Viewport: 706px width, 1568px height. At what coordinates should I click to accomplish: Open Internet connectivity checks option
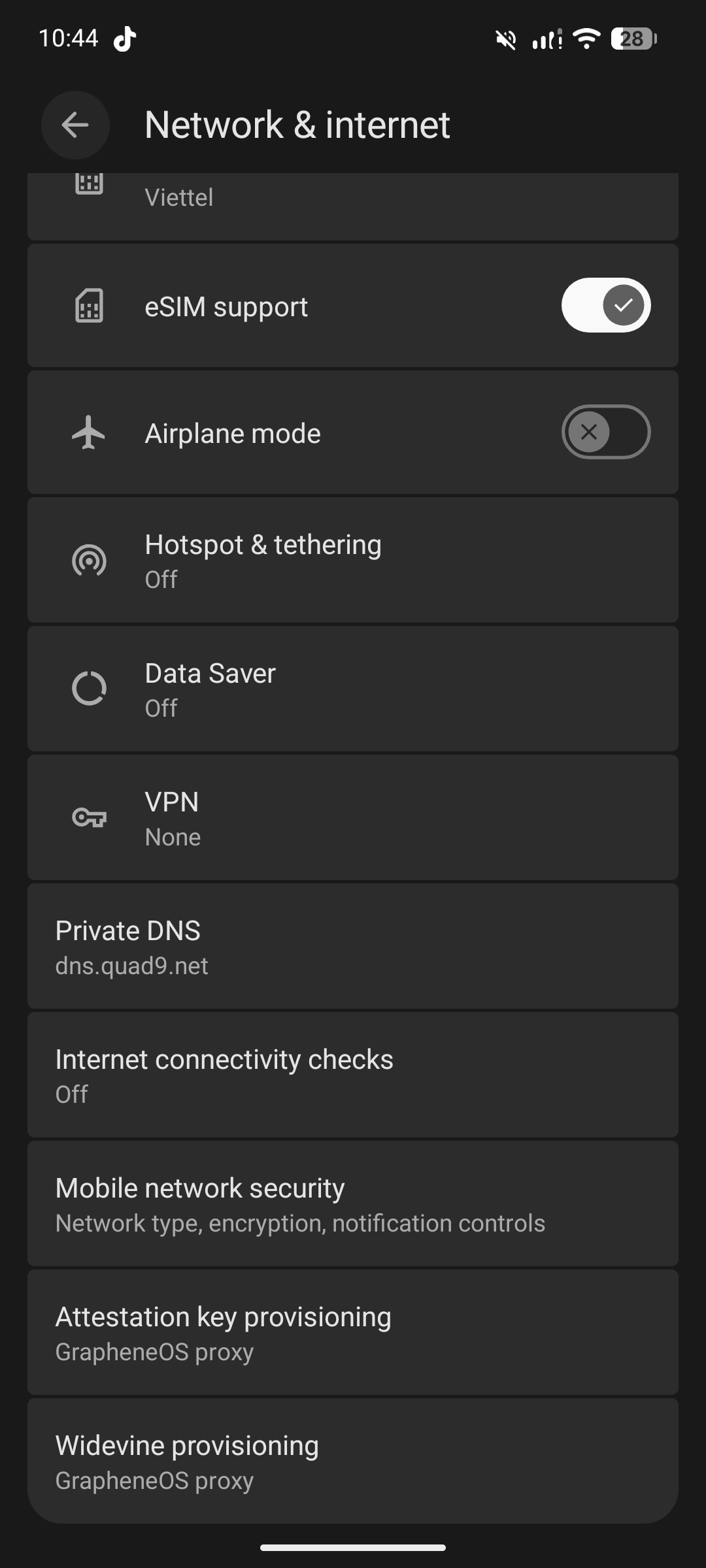point(353,1075)
